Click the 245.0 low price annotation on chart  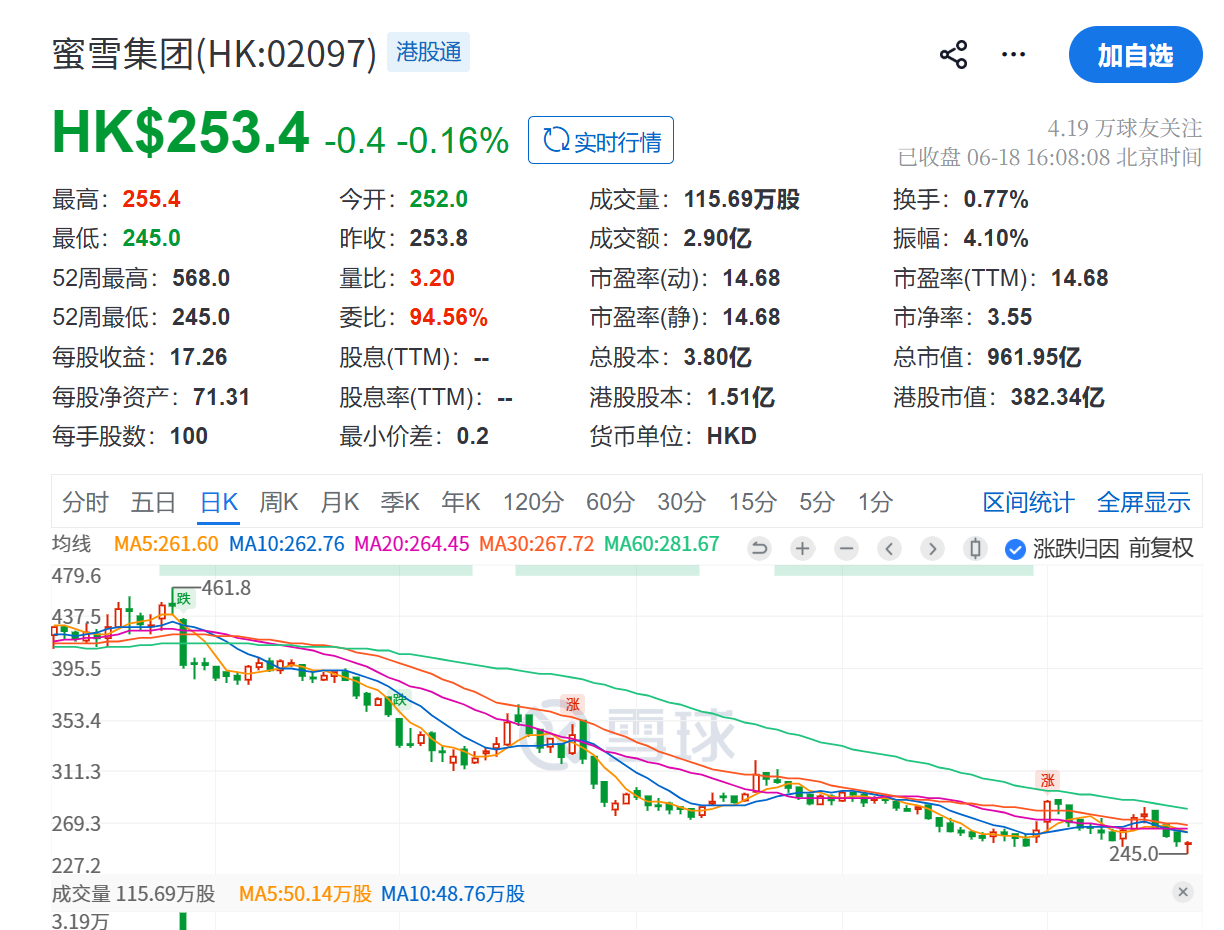coord(1133,854)
